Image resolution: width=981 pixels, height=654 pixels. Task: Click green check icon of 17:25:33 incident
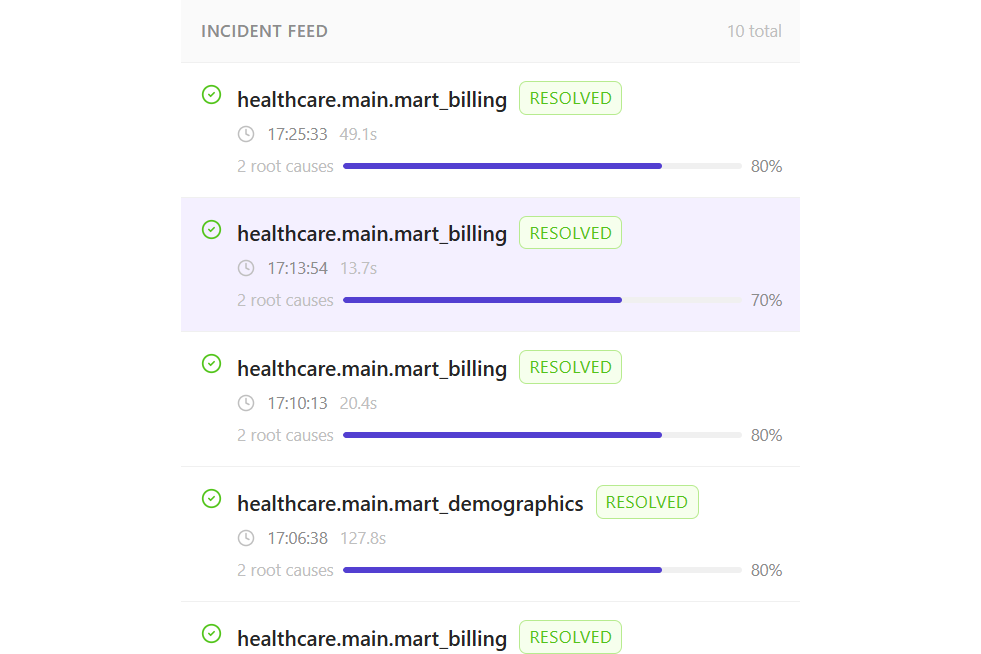pos(211,95)
